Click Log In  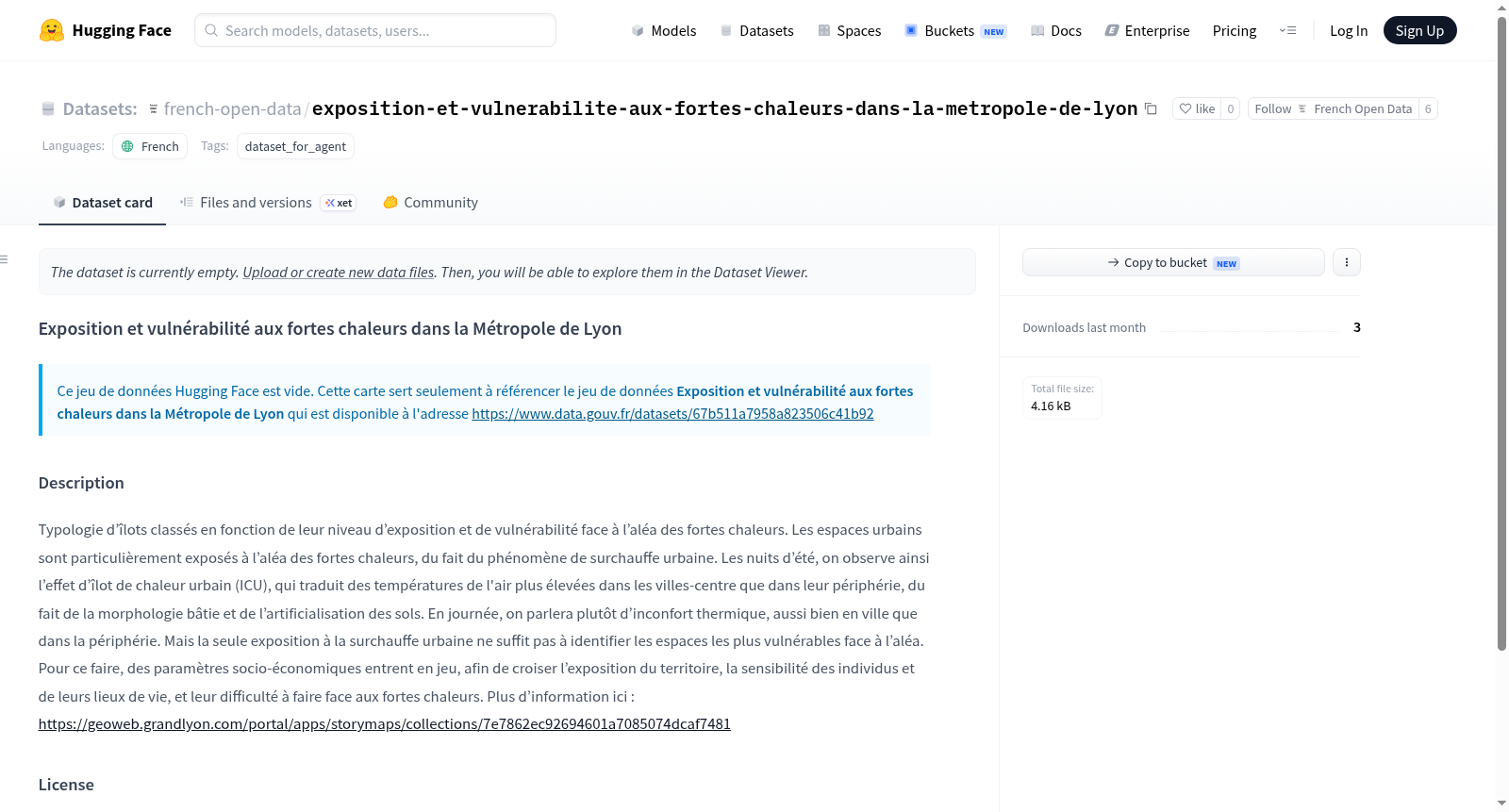(1349, 30)
